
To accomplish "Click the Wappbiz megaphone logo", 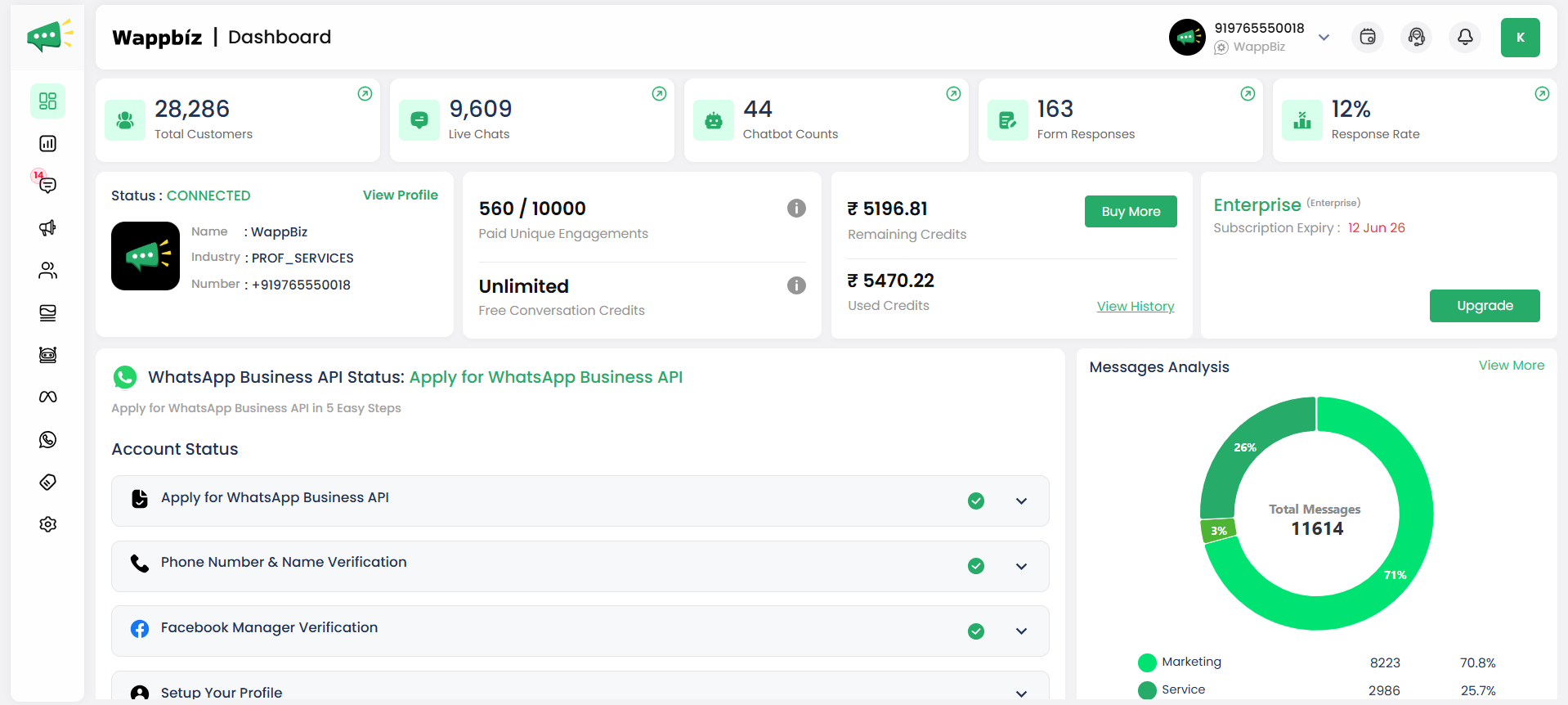I will point(48,37).
